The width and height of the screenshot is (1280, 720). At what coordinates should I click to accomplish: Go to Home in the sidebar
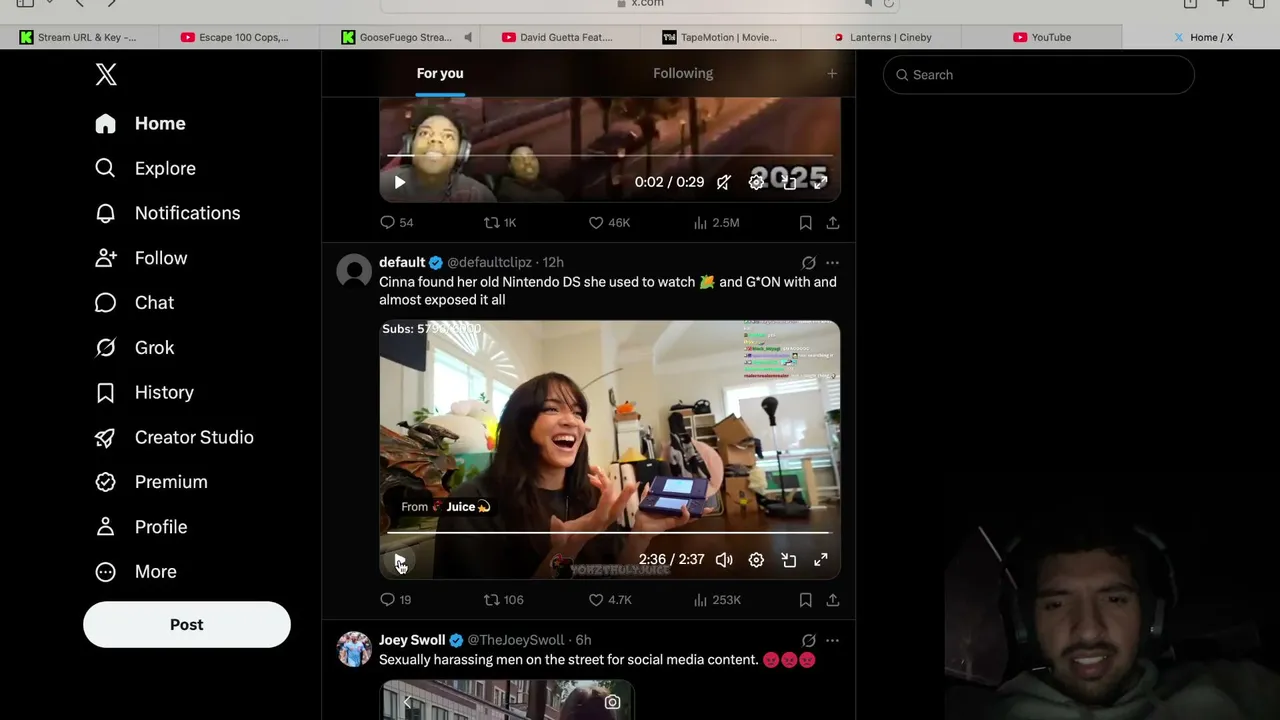tap(140, 123)
